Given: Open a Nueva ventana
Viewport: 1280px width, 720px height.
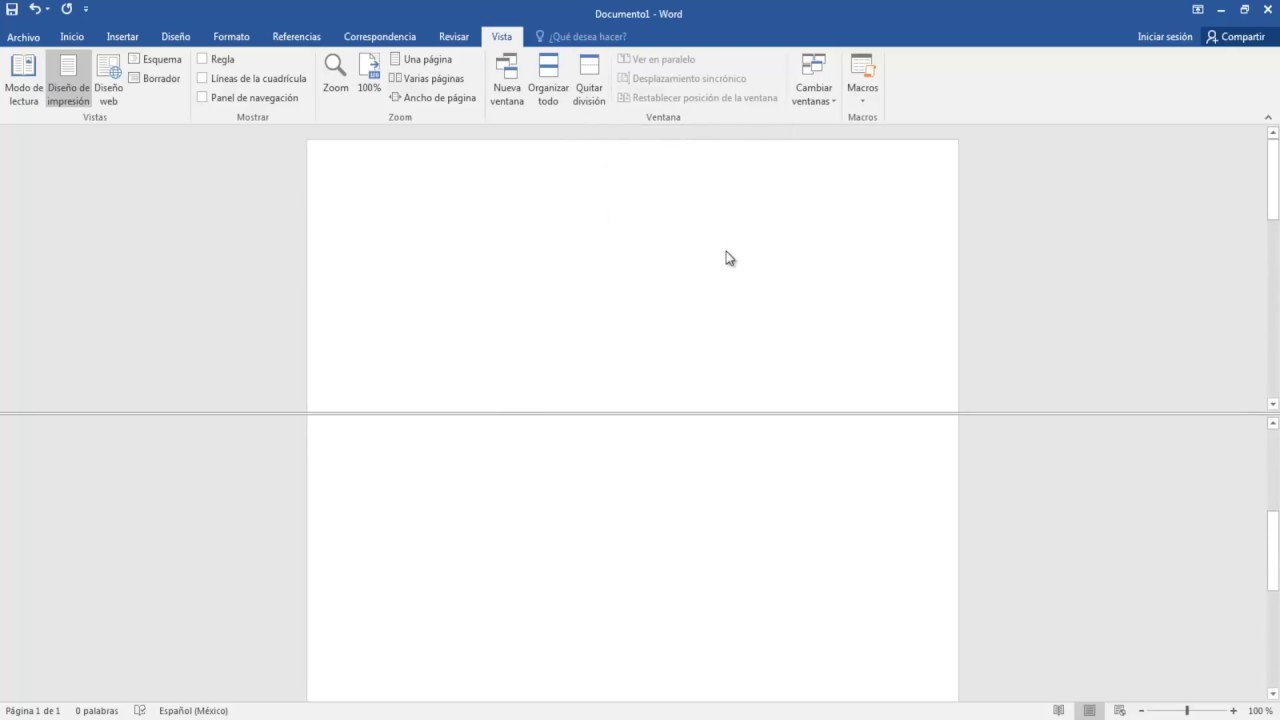Looking at the screenshot, I should (507, 80).
